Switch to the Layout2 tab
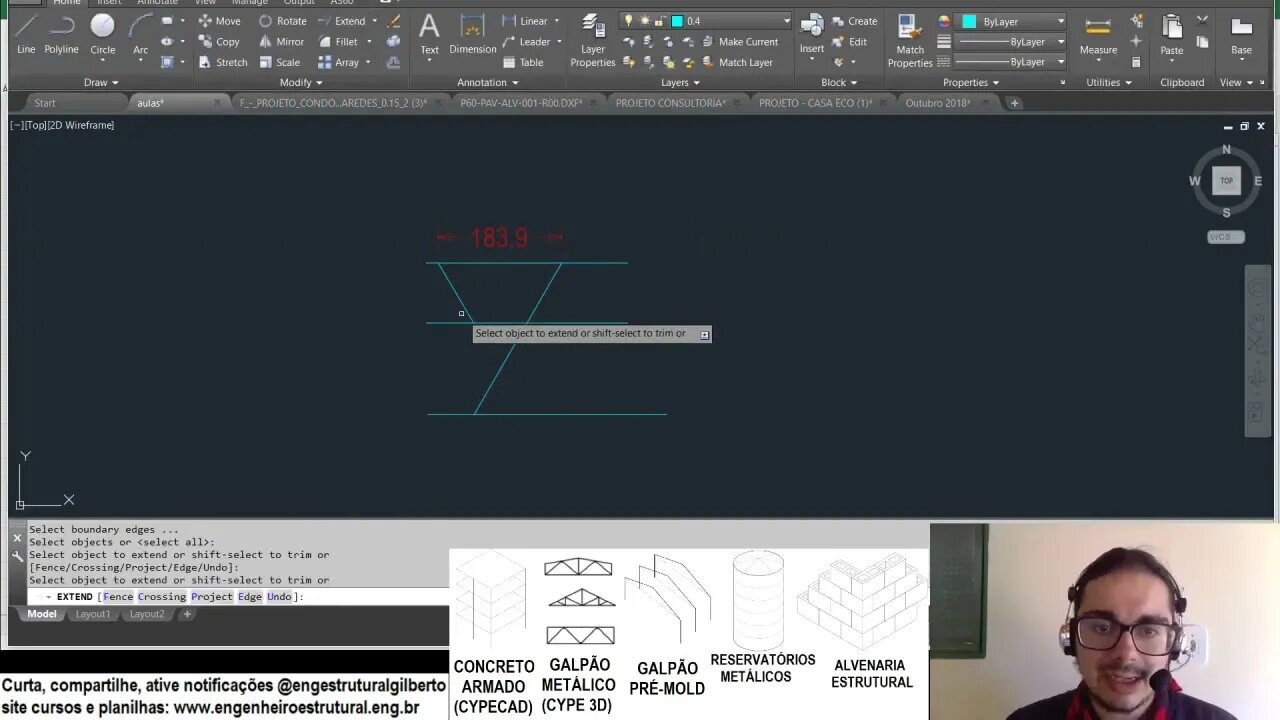 147,614
